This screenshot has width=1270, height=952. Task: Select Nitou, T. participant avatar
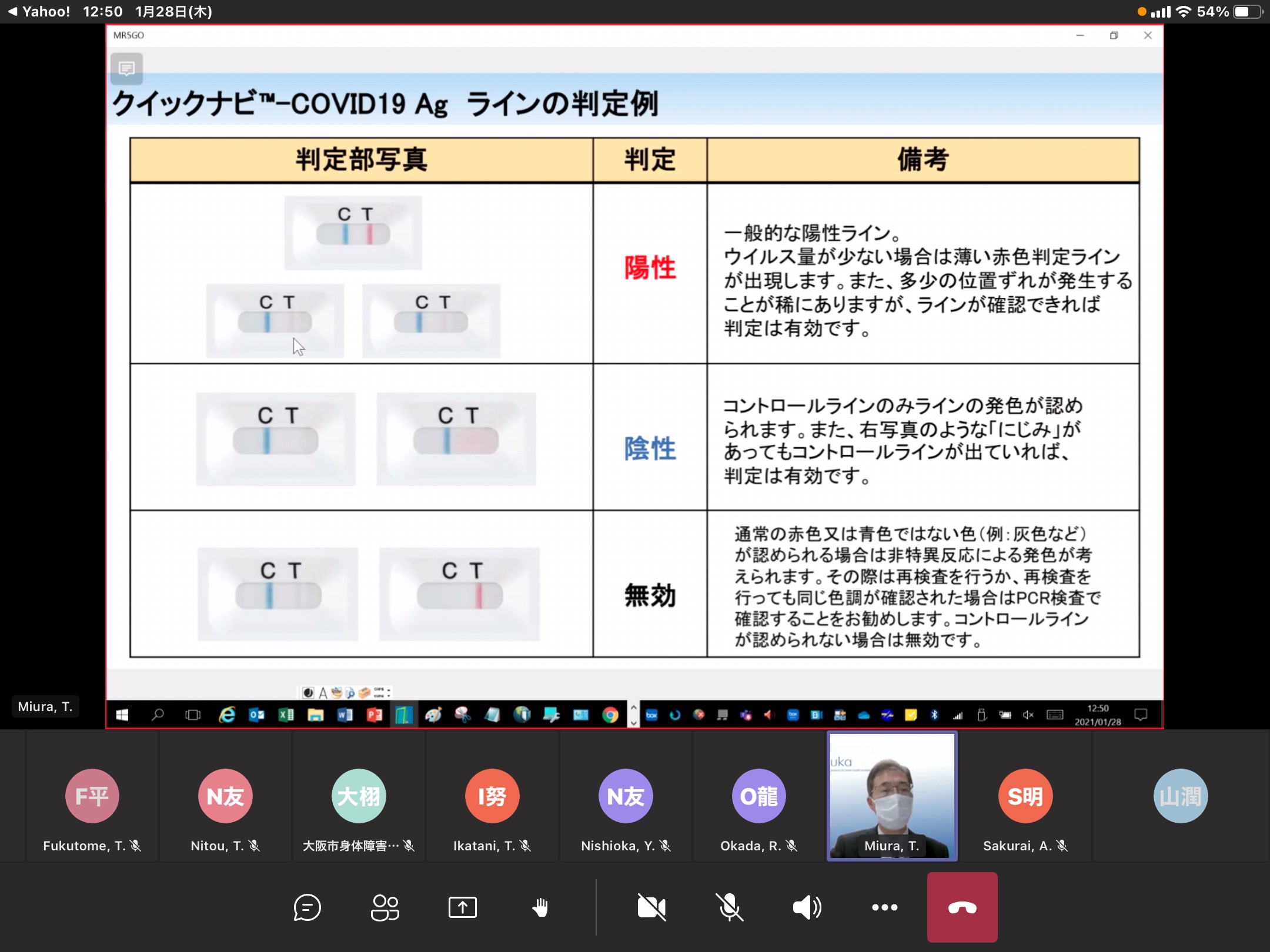point(225,796)
